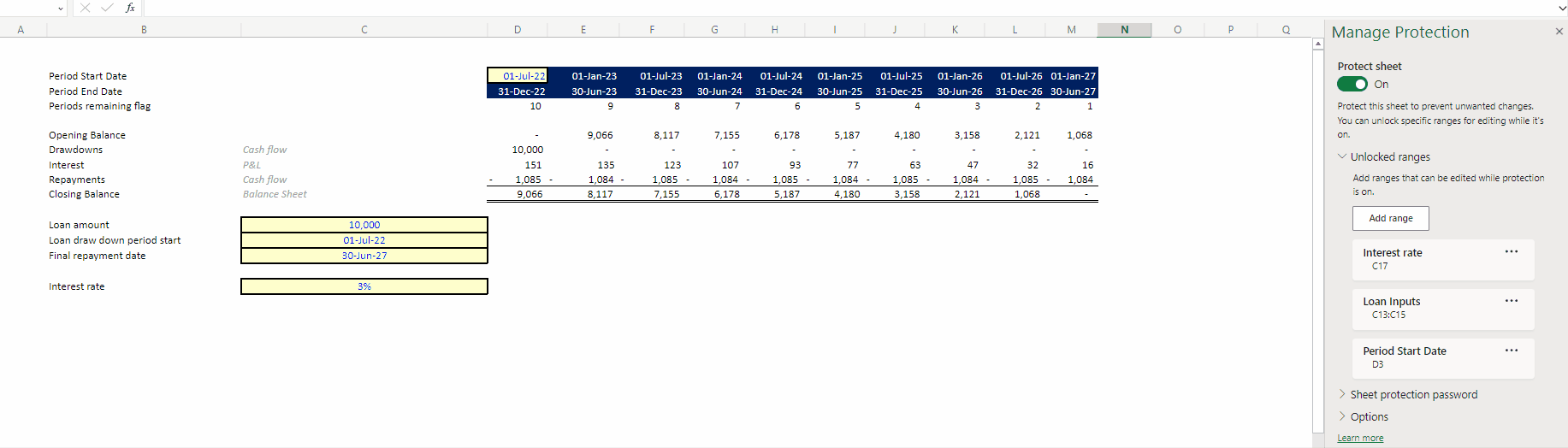Select column N header
Image resolution: width=1568 pixels, height=448 pixels.
[x=1124, y=30]
